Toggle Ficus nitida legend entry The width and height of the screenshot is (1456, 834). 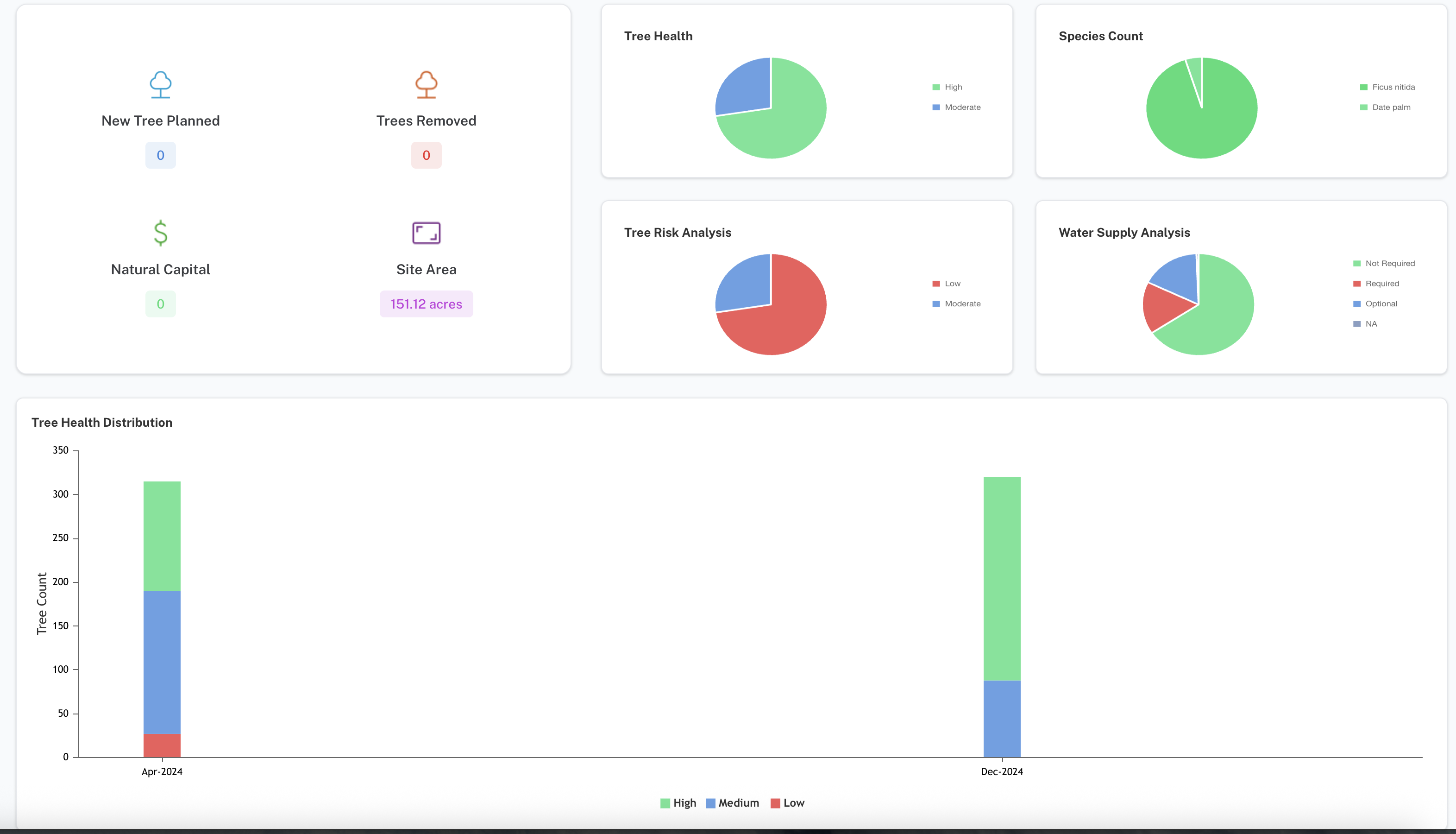[1393, 87]
